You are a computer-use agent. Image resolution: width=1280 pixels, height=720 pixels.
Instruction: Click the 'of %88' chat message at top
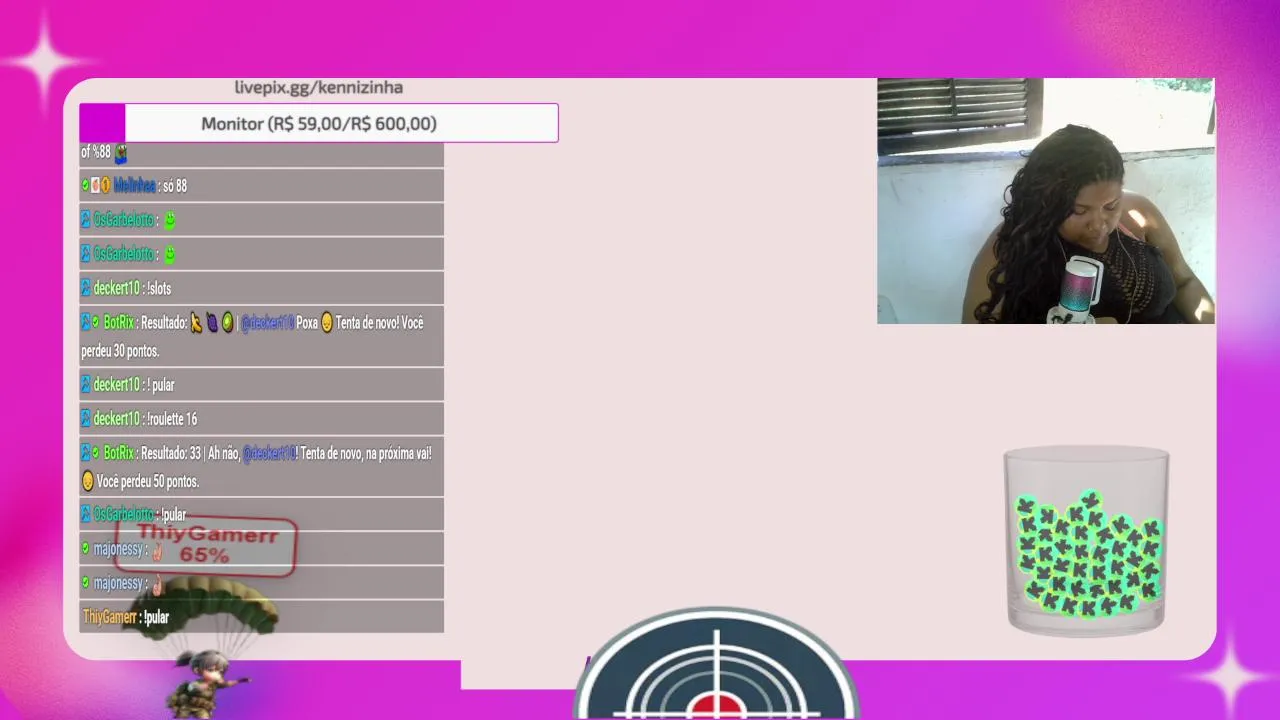point(261,153)
